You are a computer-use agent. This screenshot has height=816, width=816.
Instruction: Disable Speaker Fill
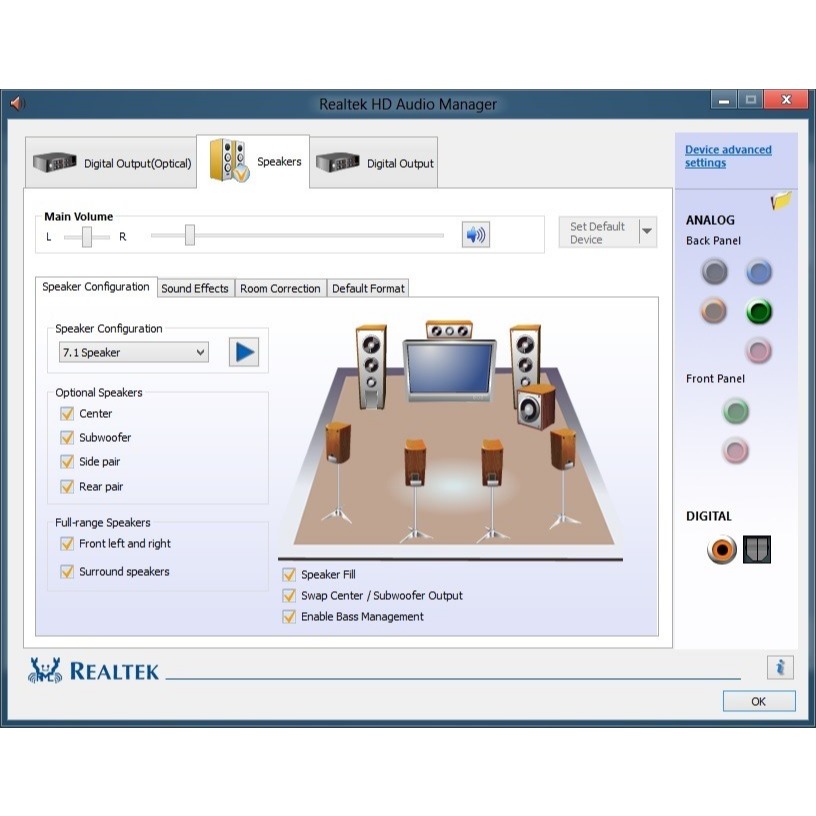click(289, 575)
